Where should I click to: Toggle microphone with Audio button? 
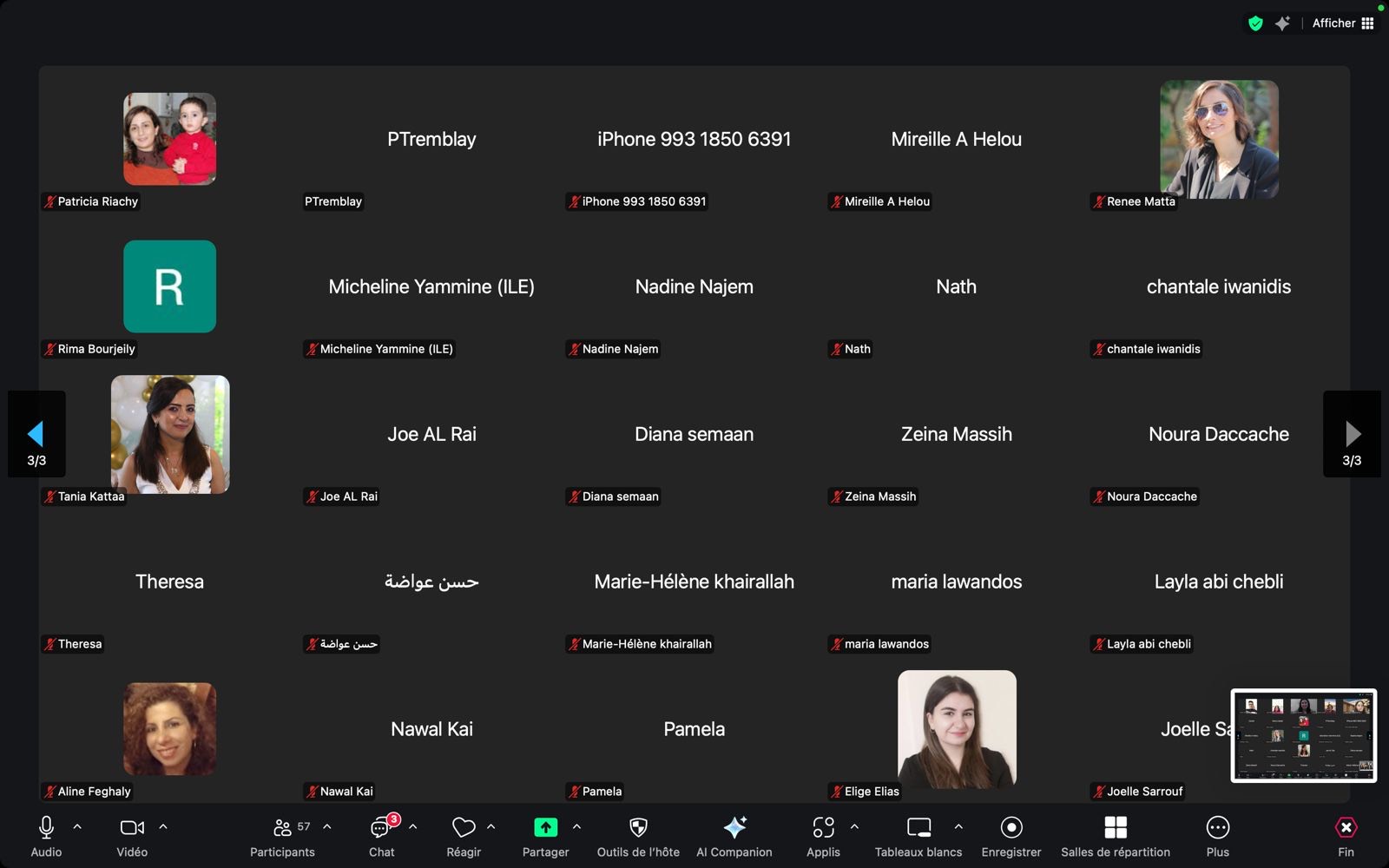[x=47, y=828]
